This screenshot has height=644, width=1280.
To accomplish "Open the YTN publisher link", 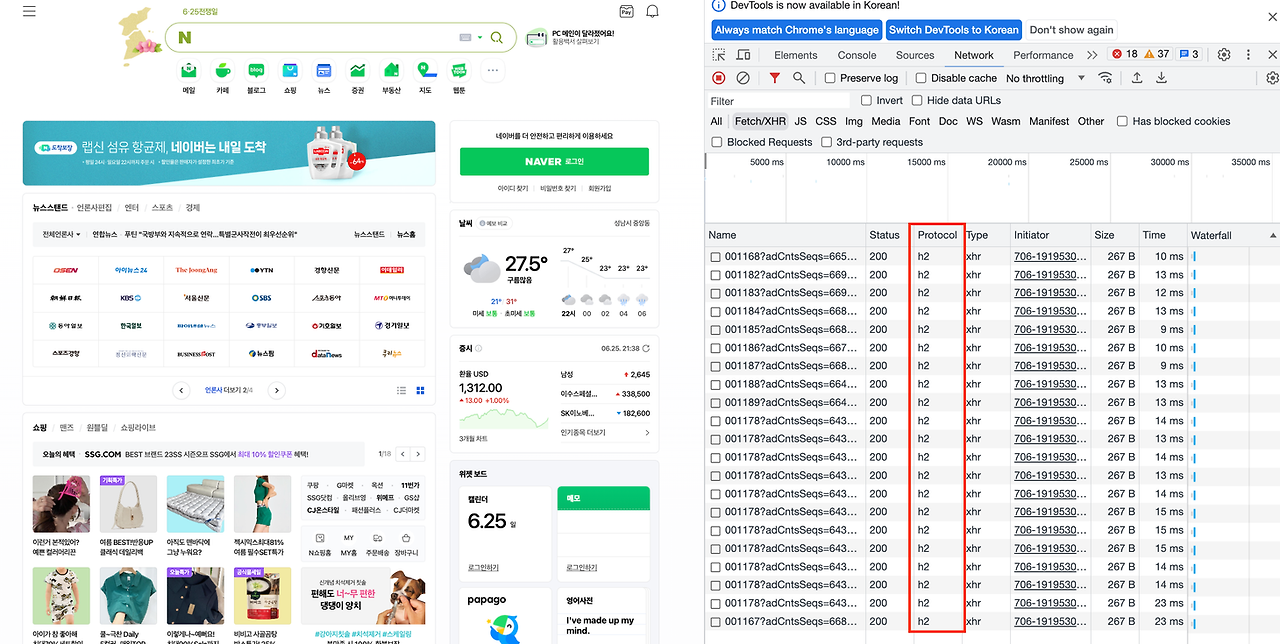I will pyautogui.click(x=261, y=270).
